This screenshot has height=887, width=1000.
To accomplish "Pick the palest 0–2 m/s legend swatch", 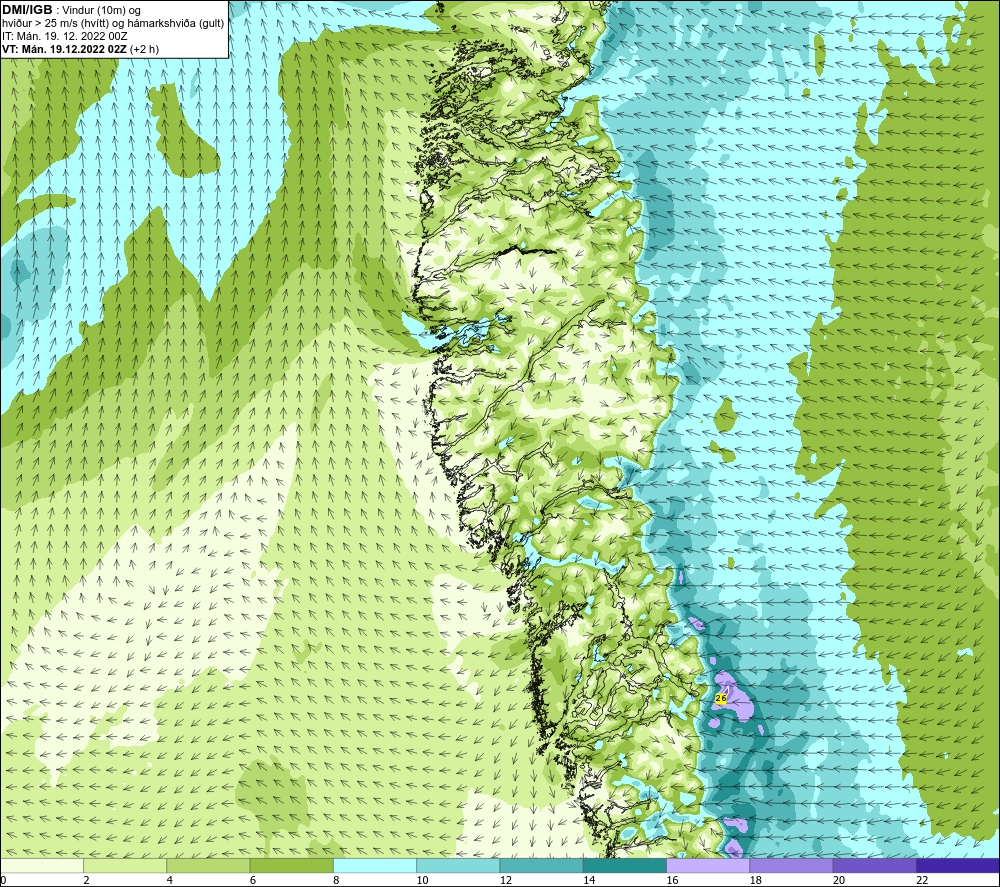I will [41, 865].
